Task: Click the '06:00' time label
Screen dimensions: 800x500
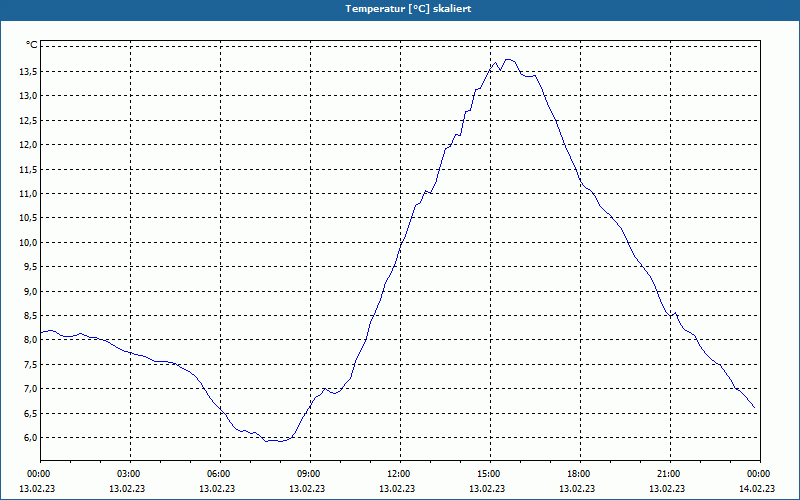Action: click(x=220, y=474)
